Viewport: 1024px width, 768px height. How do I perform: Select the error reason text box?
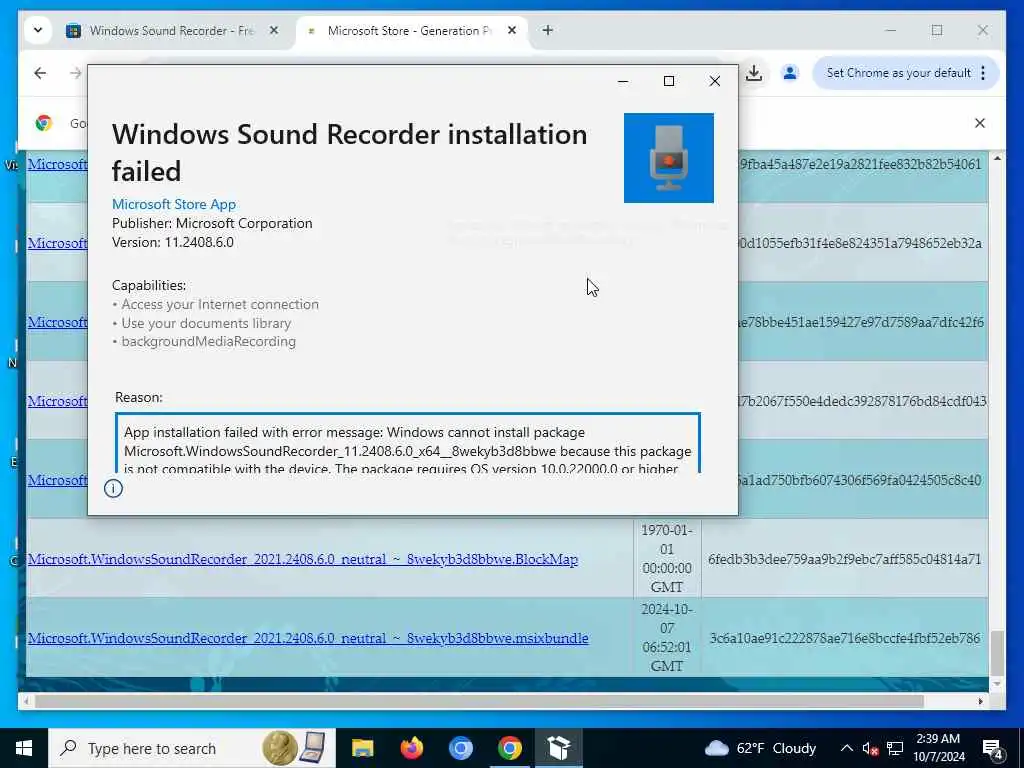click(408, 443)
